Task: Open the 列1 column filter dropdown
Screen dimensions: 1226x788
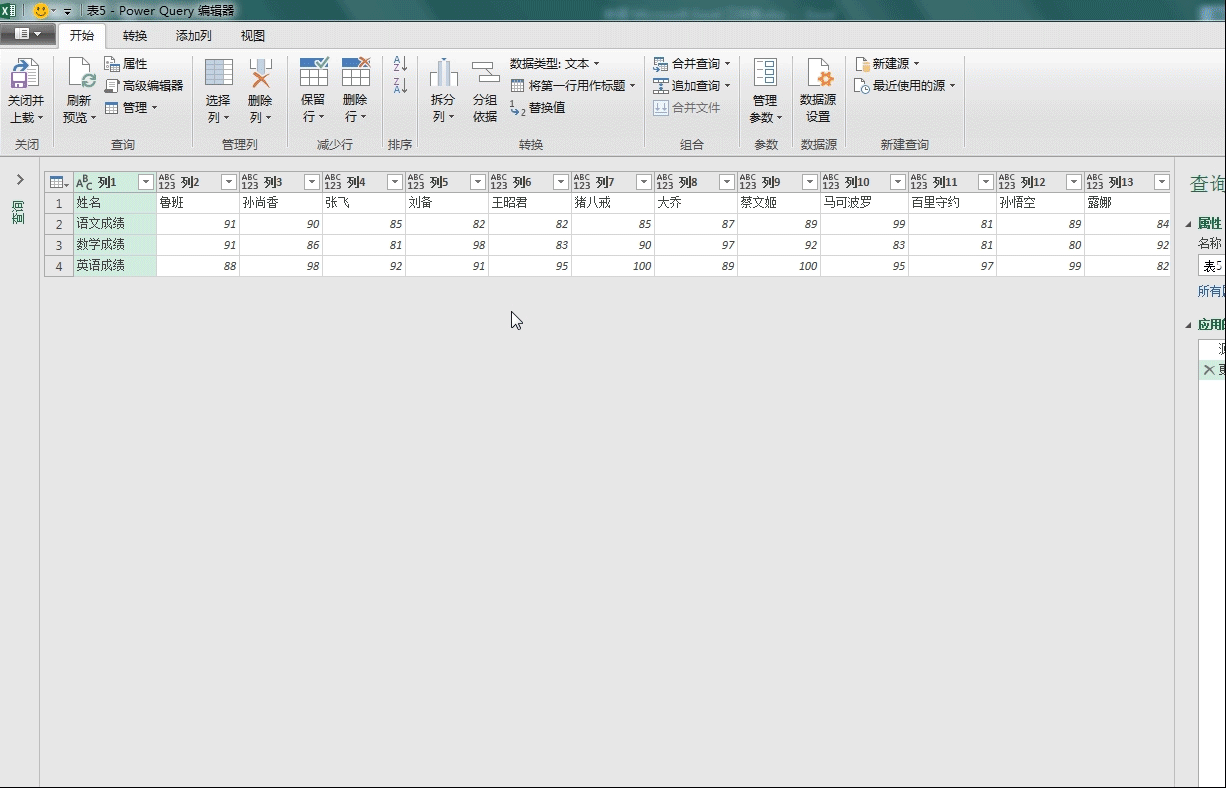Action: pyautogui.click(x=146, y=182)
